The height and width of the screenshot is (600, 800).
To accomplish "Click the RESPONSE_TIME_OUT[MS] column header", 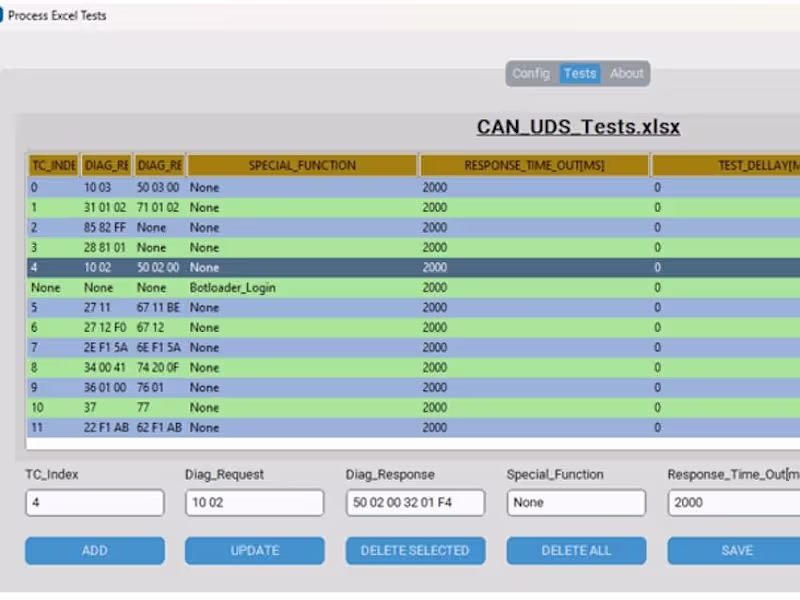I will point(534,164).
